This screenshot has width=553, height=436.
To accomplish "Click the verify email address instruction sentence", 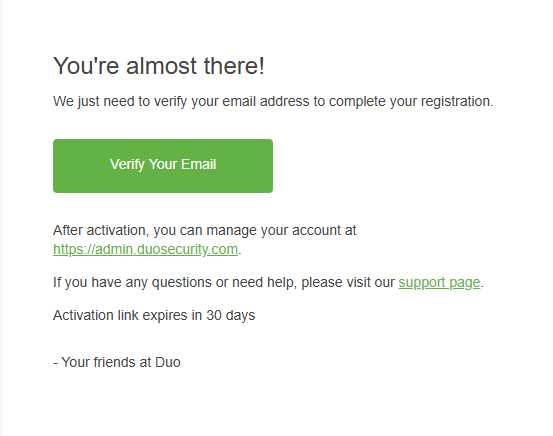I will pyautogui.click(x=273, y=102).
